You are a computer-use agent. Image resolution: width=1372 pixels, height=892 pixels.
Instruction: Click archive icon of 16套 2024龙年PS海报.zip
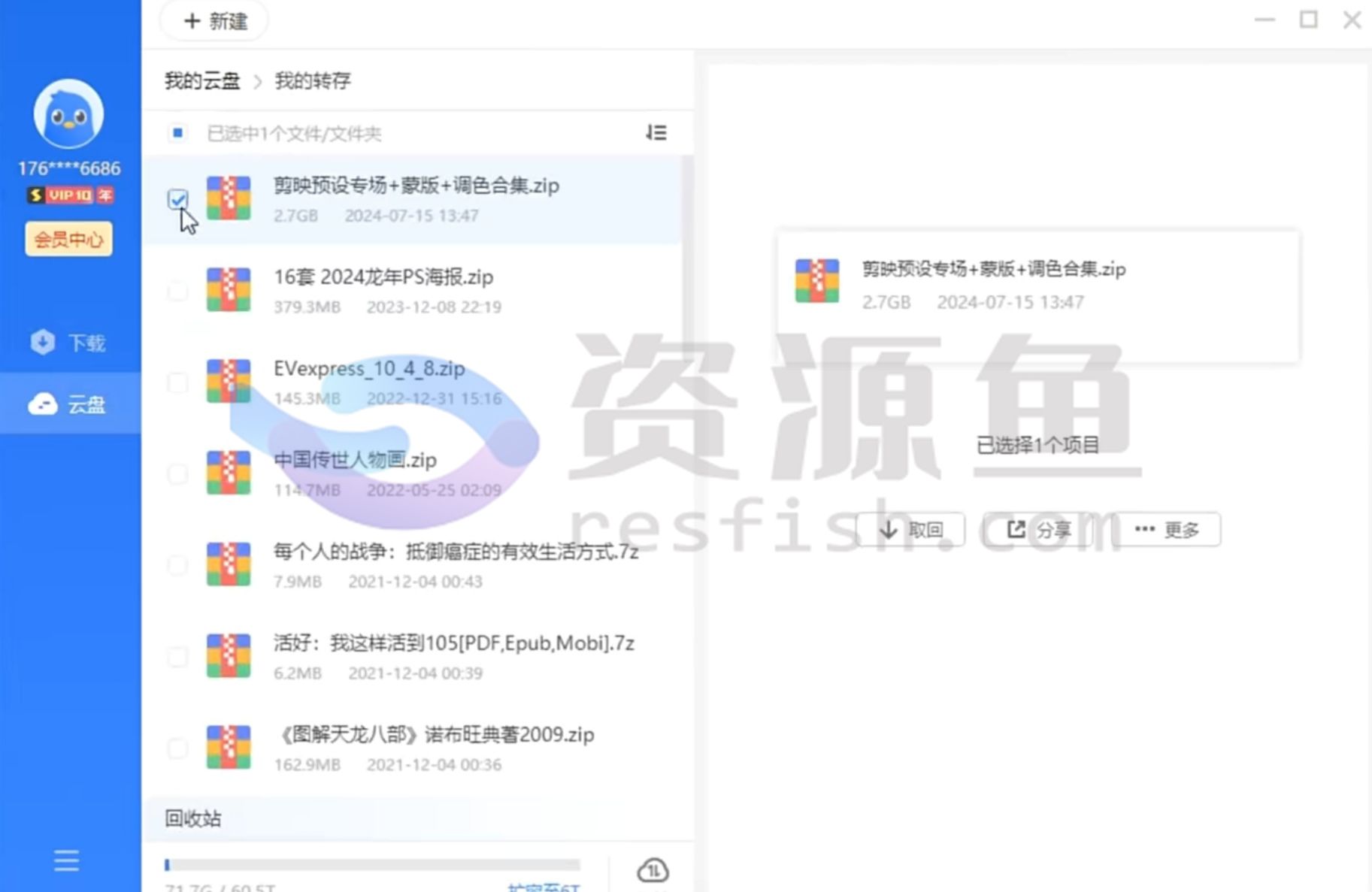point(229,290)
